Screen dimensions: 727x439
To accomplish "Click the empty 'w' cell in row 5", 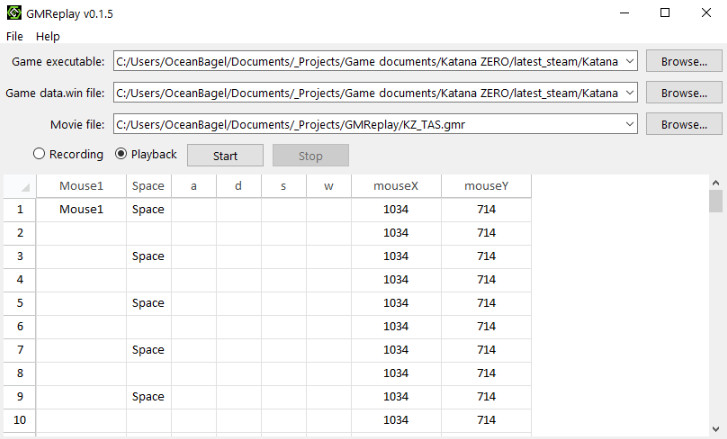I will [329, 303].
